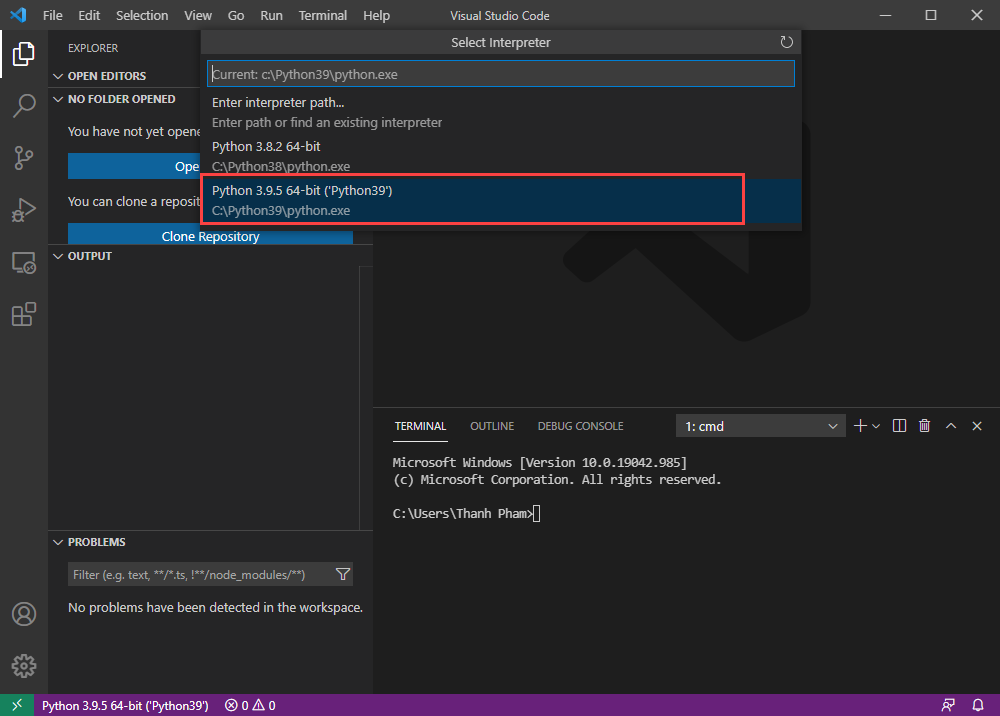Open the File menu
The image size is (1000, 716).
(52, 15)
